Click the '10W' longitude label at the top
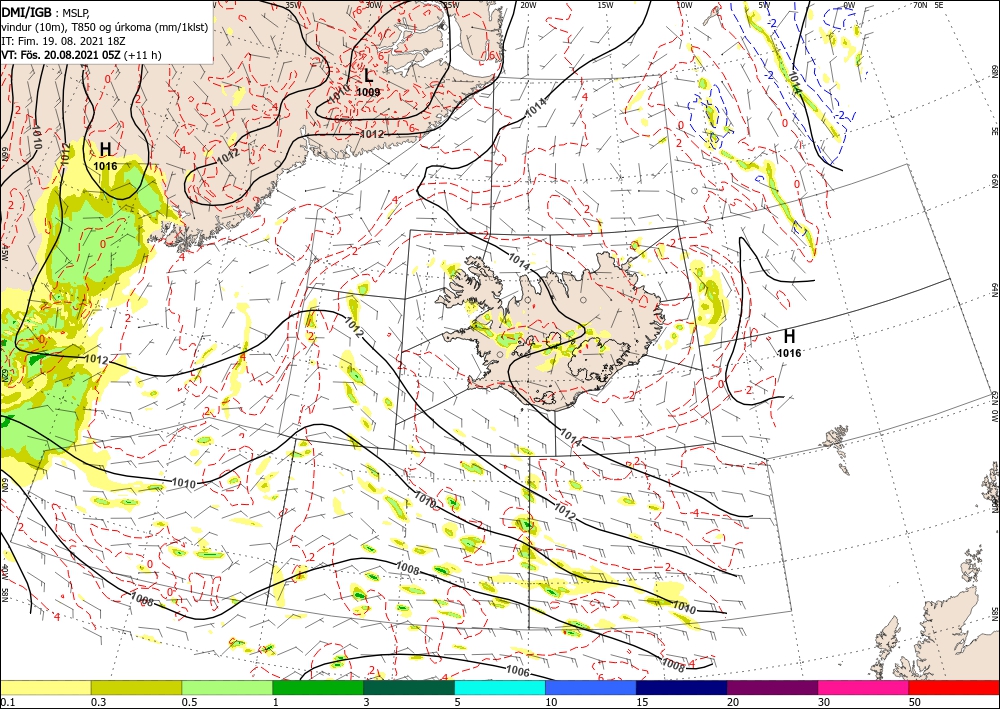 (684, 5)
